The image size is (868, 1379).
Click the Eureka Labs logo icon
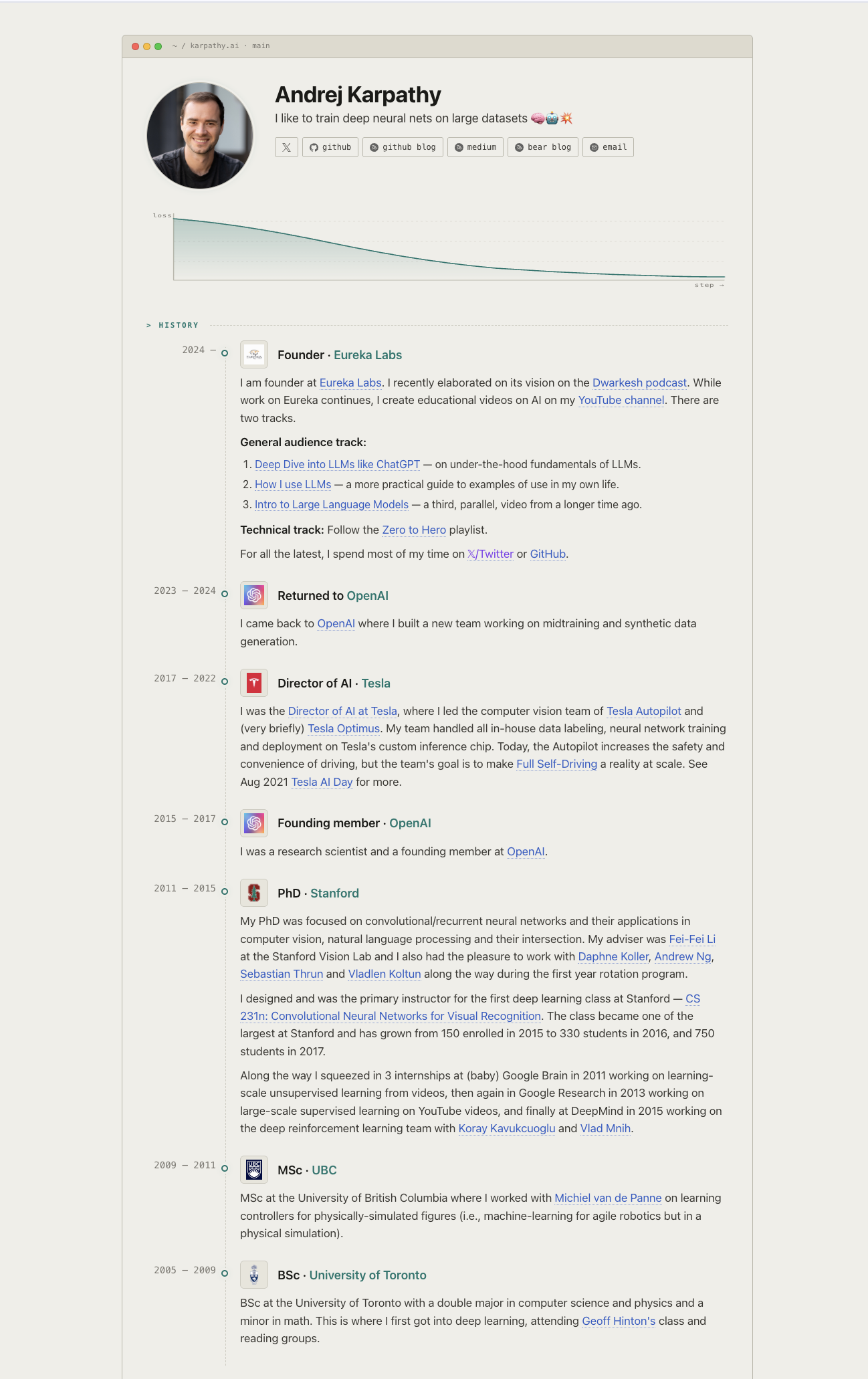click(254, 354)
